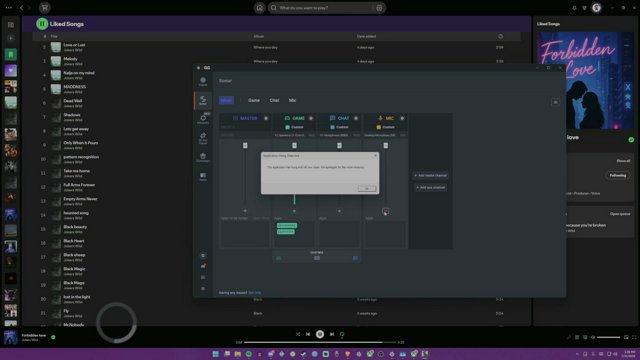Open the Windows Start button on taskbar

(x=216, y=354)
